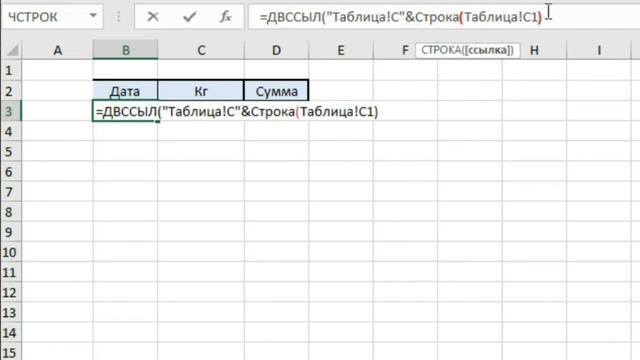Screen dimensions: 640x360
Task: Select column B header
Action: (x=125, y=50)
